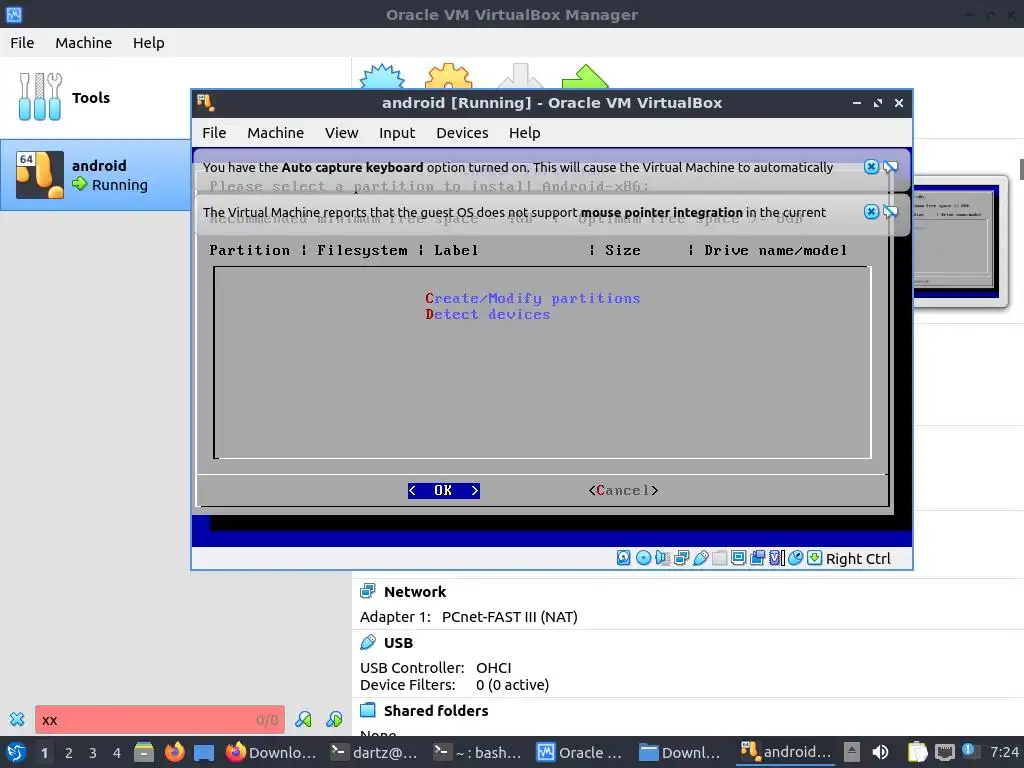This screenshot has width=1024, height=768.
Task: Switch to workspace 4
Action: (x=117, y=752)
